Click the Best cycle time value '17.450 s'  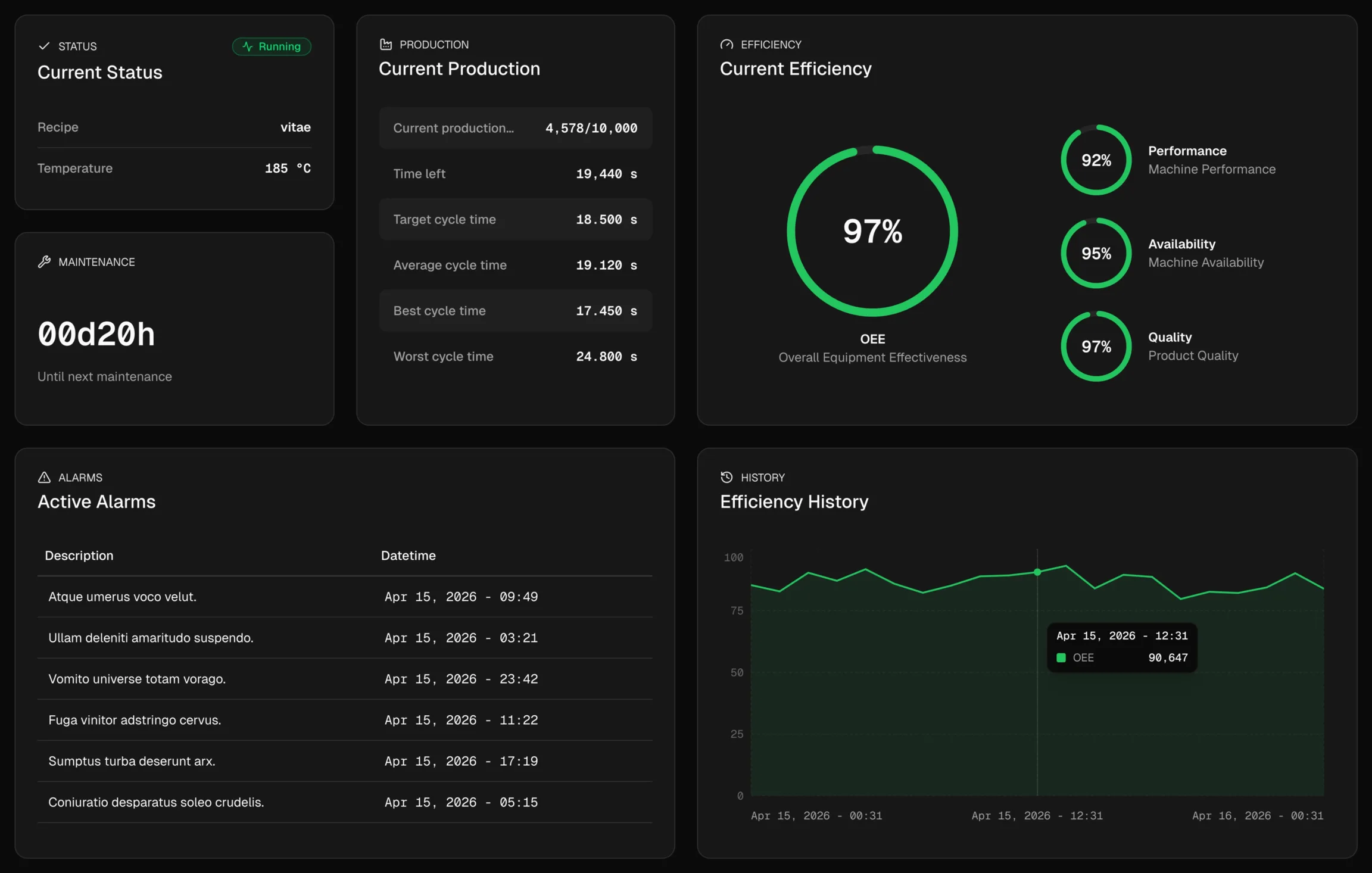(x=607, y=311)
